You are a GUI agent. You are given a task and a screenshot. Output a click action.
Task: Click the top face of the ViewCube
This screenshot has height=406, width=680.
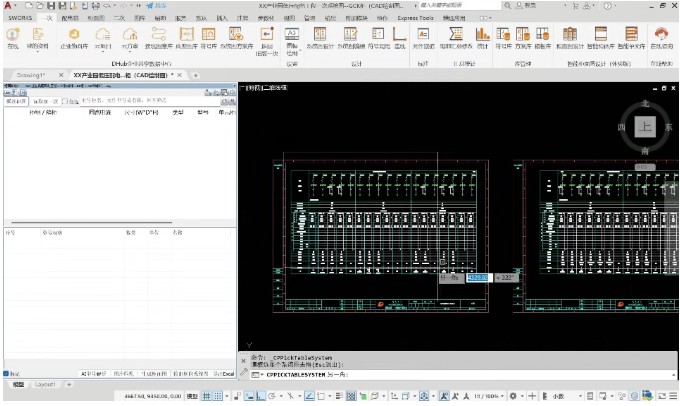click(645, 126)
